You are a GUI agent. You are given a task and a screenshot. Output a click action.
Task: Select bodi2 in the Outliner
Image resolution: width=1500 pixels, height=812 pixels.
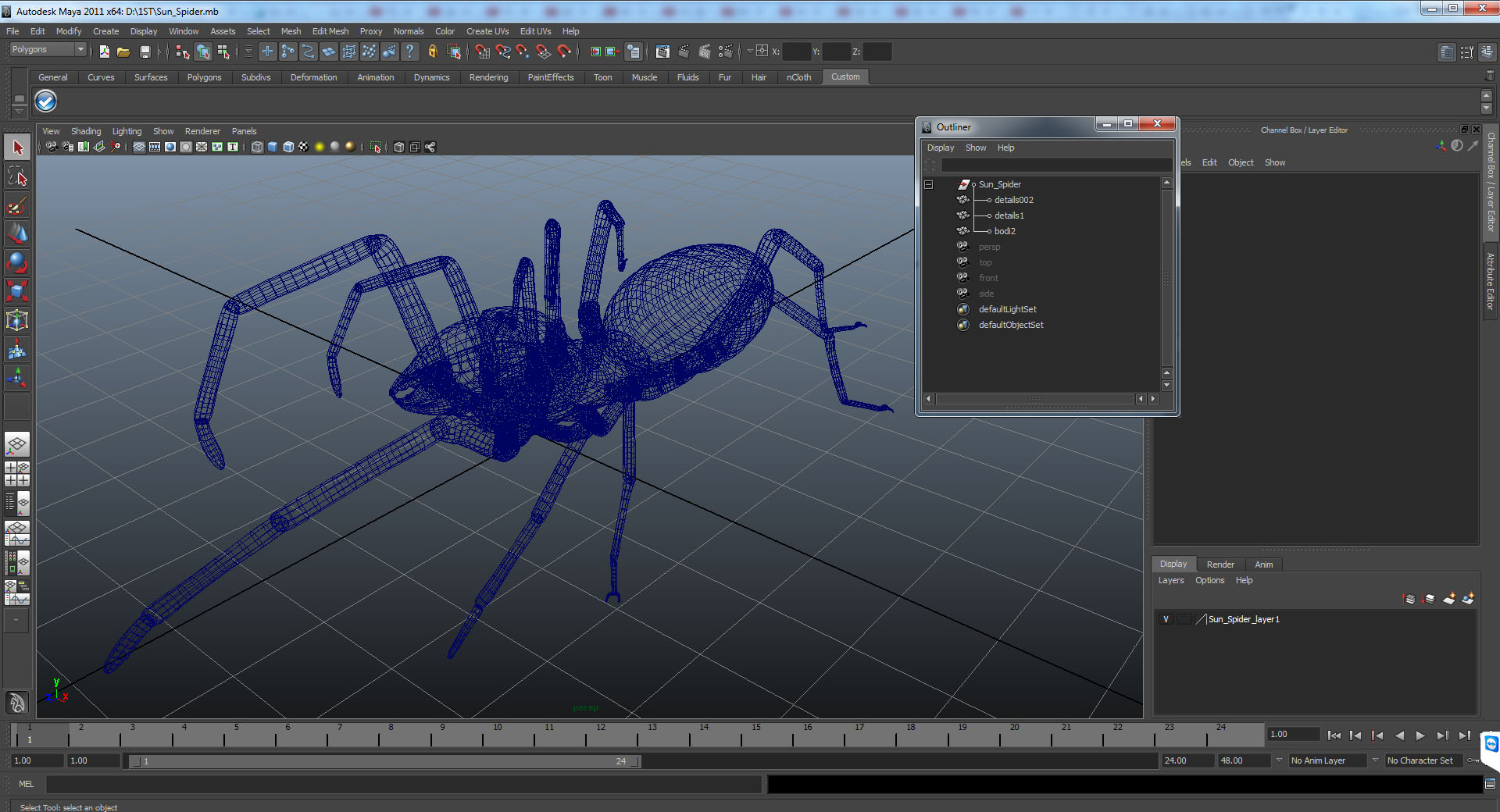click(1005, 231)
